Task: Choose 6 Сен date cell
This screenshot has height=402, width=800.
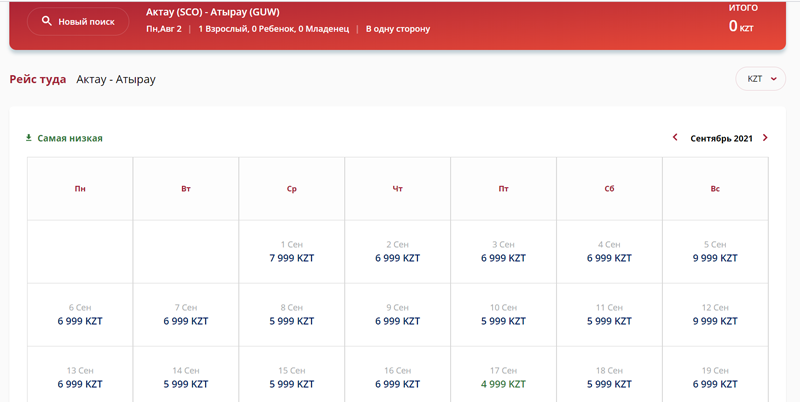Action: click(80, 315)
